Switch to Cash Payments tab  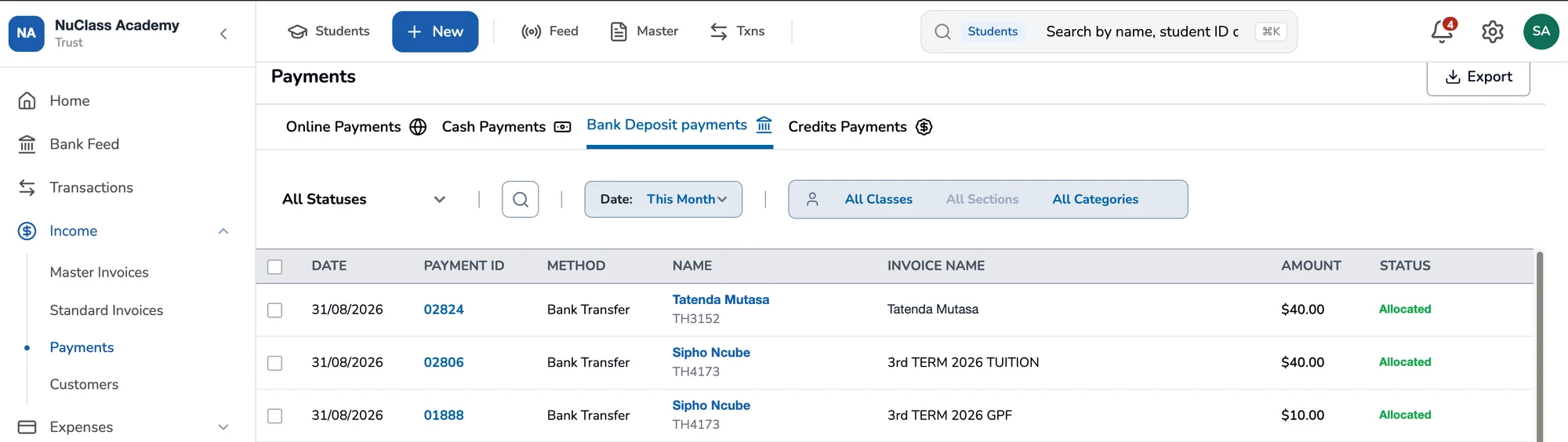[506, 127]
